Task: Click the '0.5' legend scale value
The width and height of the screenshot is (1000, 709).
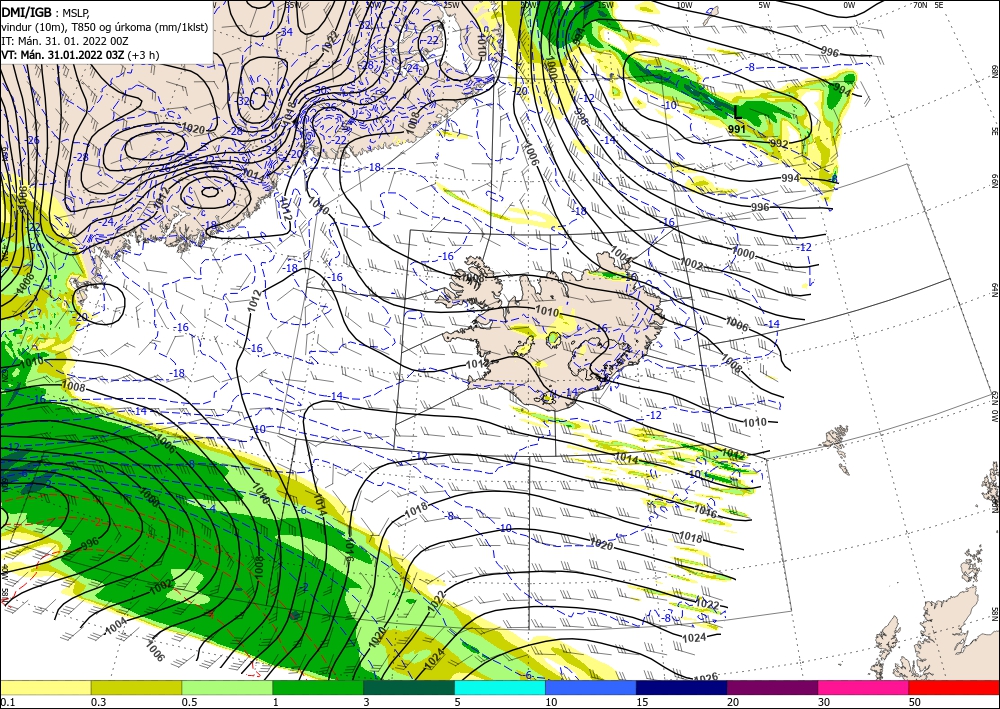Action: click(188, 702)
